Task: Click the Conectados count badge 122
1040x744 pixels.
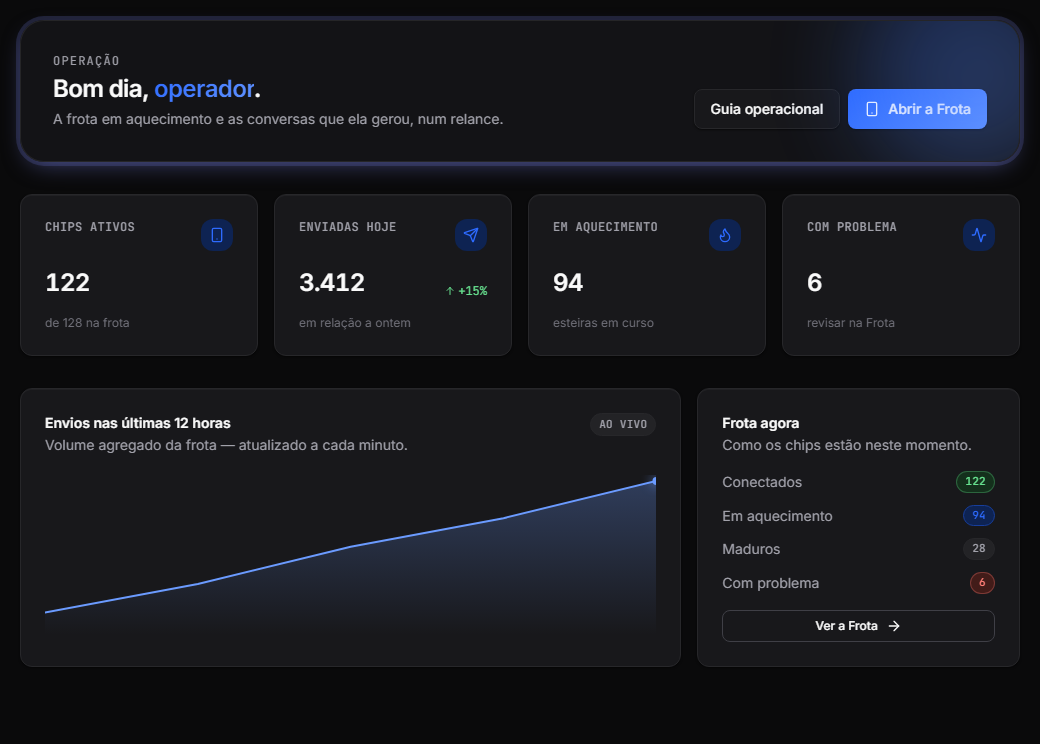Action: tap(975, 481)
